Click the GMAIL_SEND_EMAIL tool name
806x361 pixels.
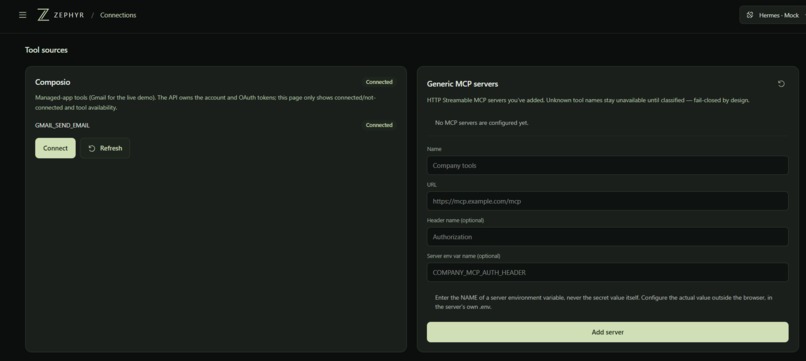click(x=62, y=125)
